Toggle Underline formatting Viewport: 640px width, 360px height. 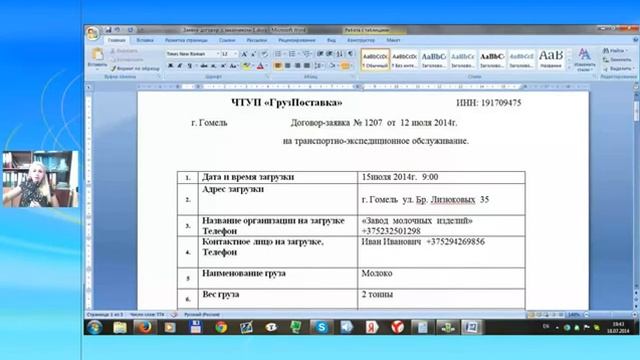tap(190, 66)
